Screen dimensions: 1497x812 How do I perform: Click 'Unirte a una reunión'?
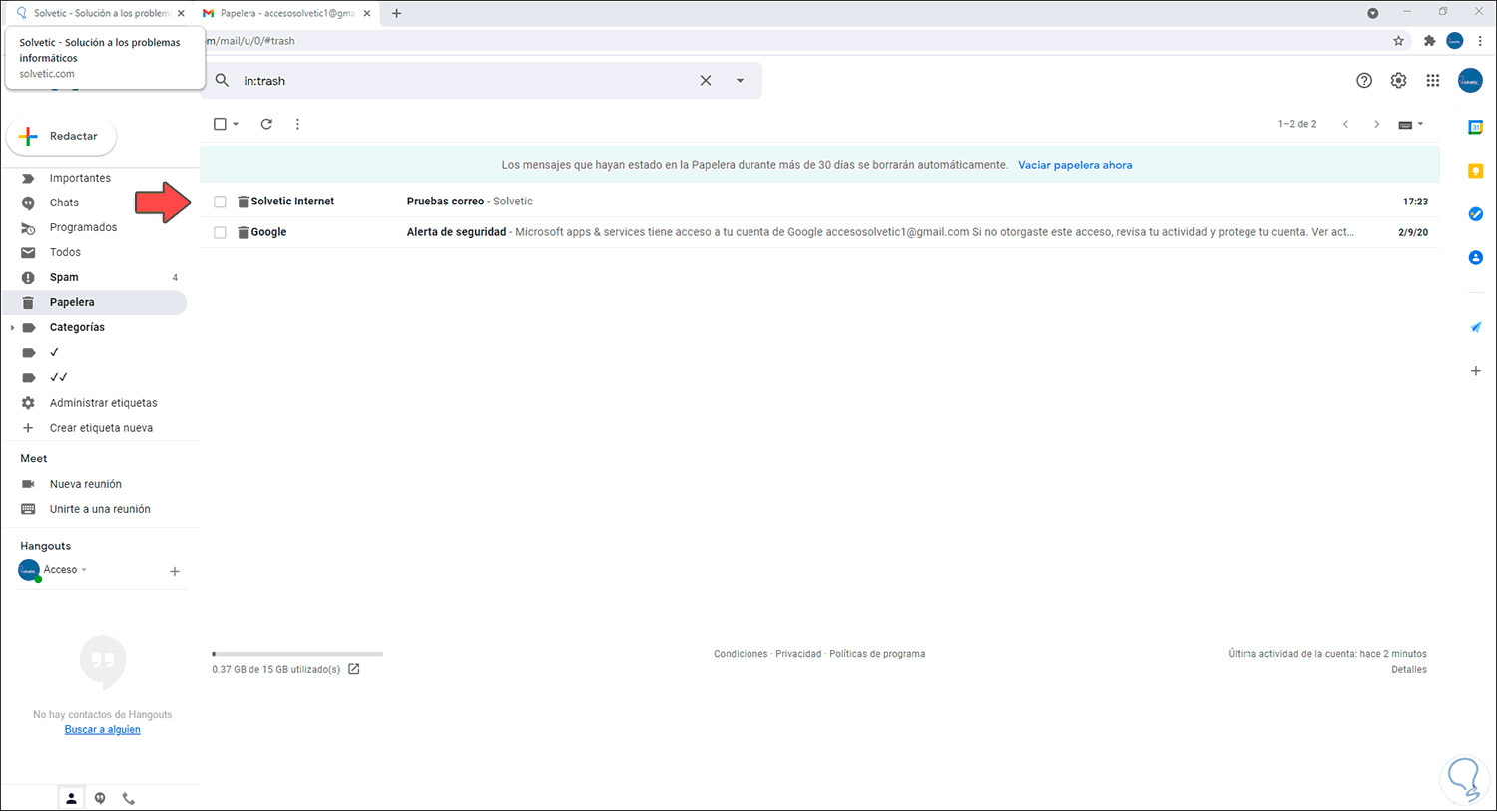click(100, 509)
